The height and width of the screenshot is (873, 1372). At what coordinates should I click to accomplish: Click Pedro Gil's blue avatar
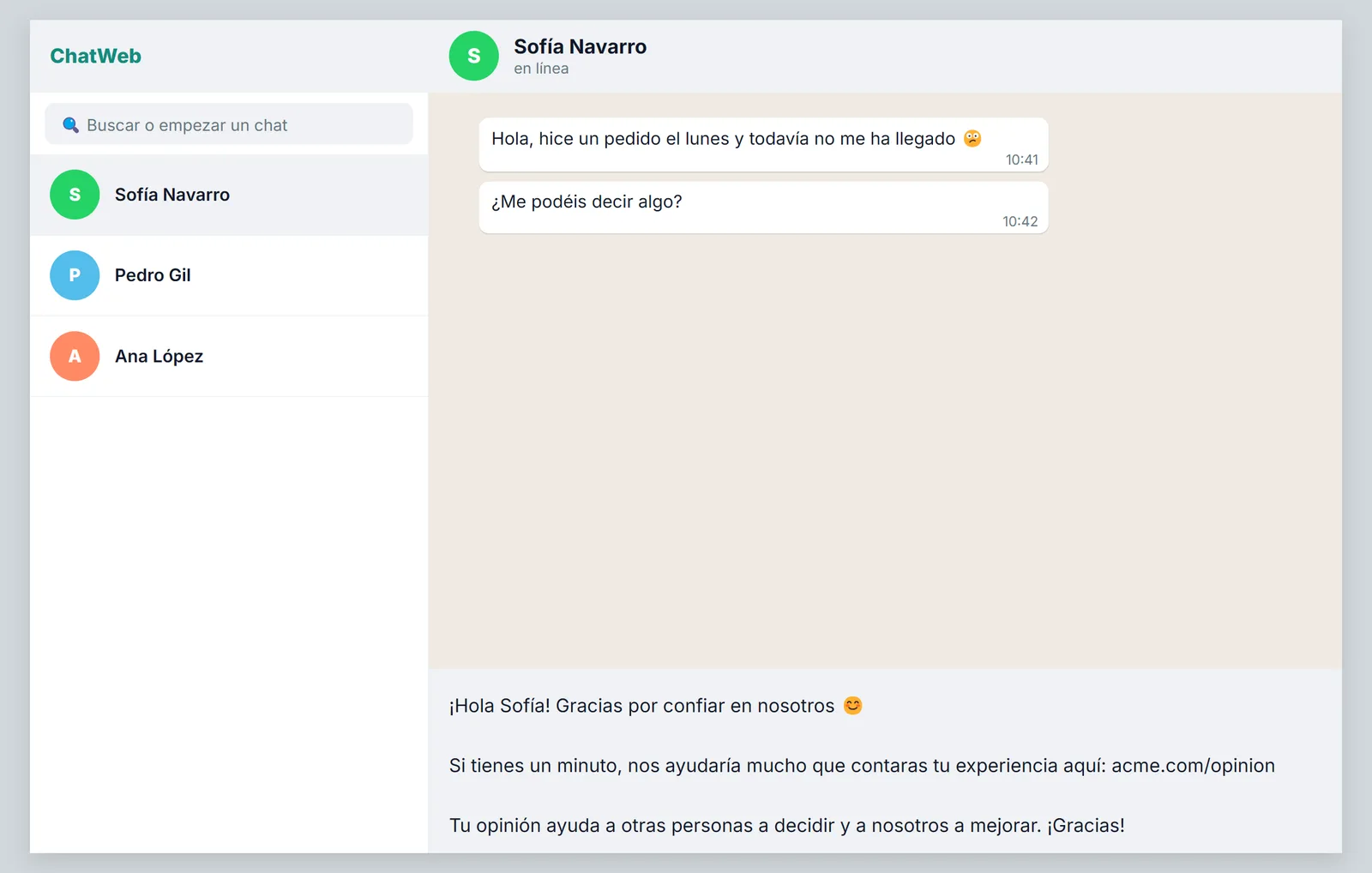75,275
